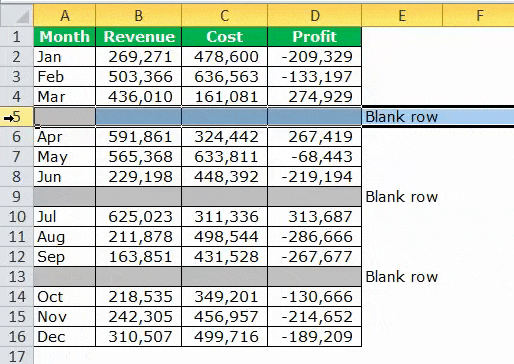Click revenue value 229,198
This screenshot has height=364, width=514.
[138, 177]
